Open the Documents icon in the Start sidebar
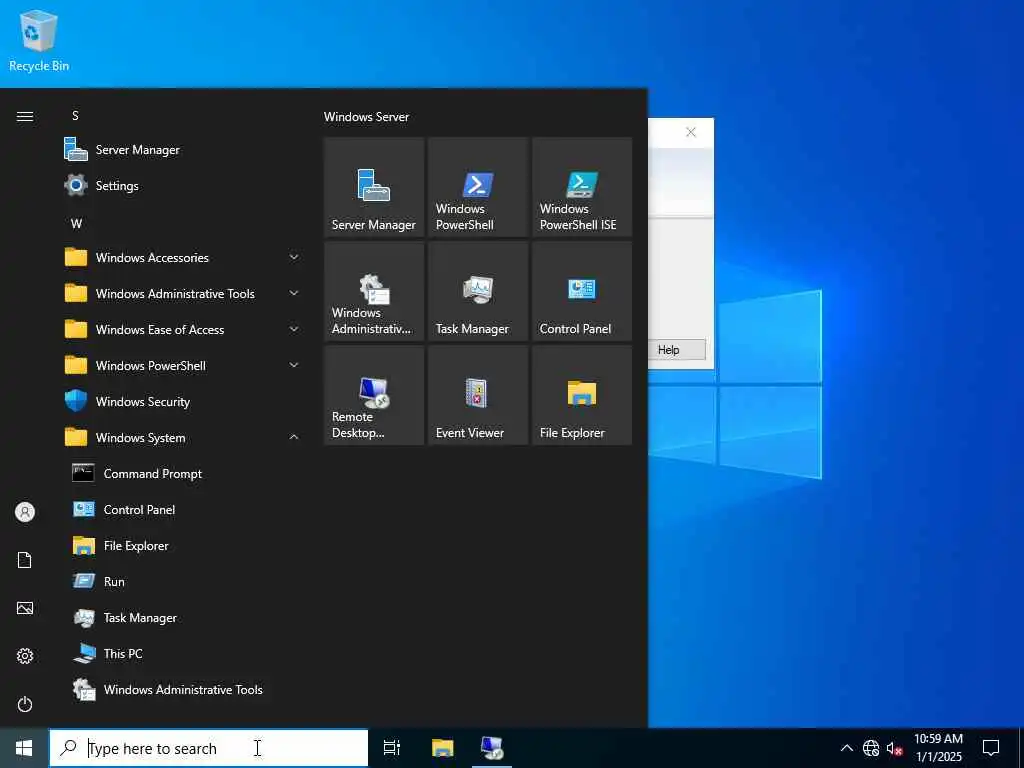The height and width of the screenshot is (768, 1024). (x=25, y=560)
